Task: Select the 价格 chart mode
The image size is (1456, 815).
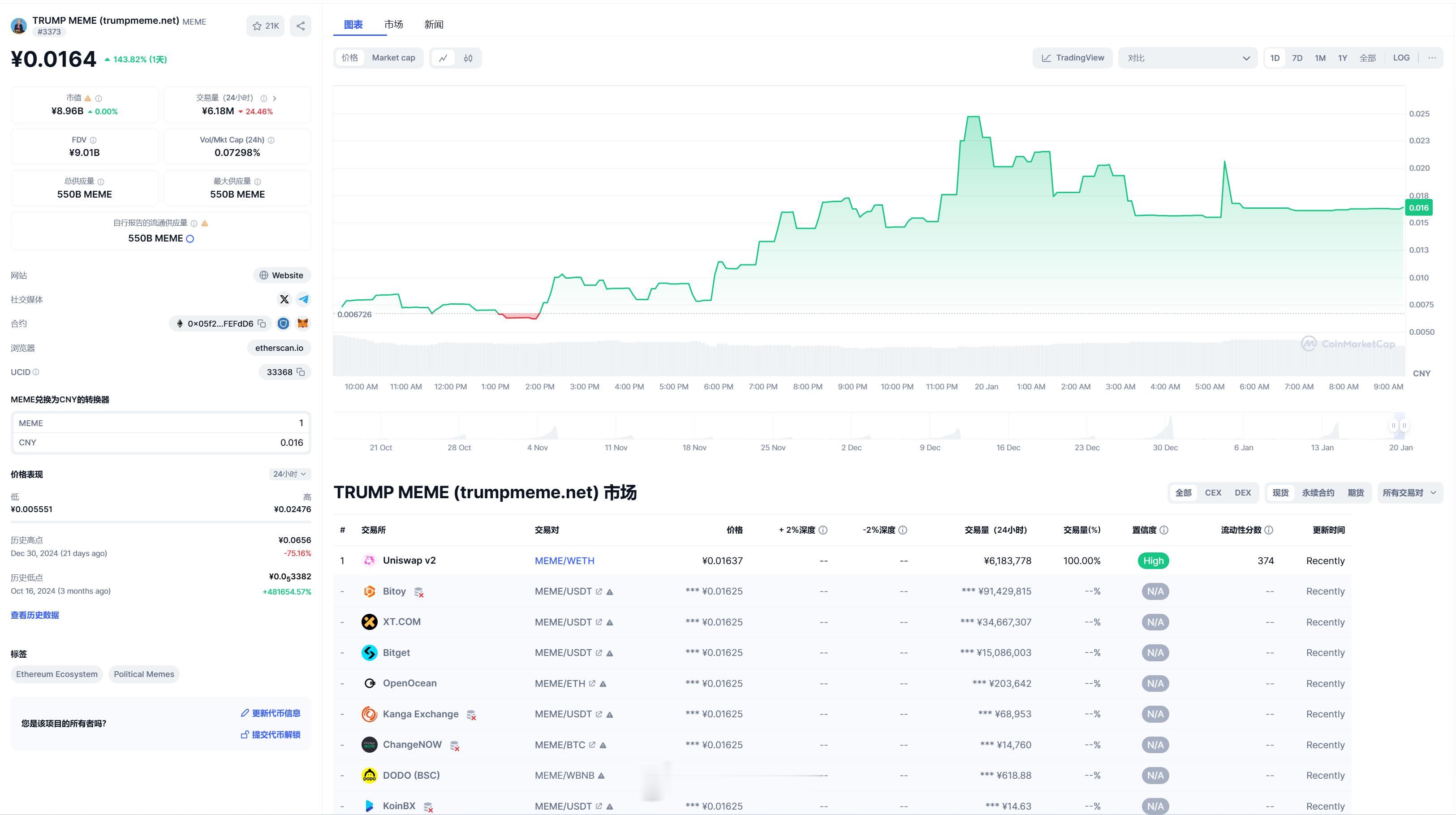Action: point(350,58)
